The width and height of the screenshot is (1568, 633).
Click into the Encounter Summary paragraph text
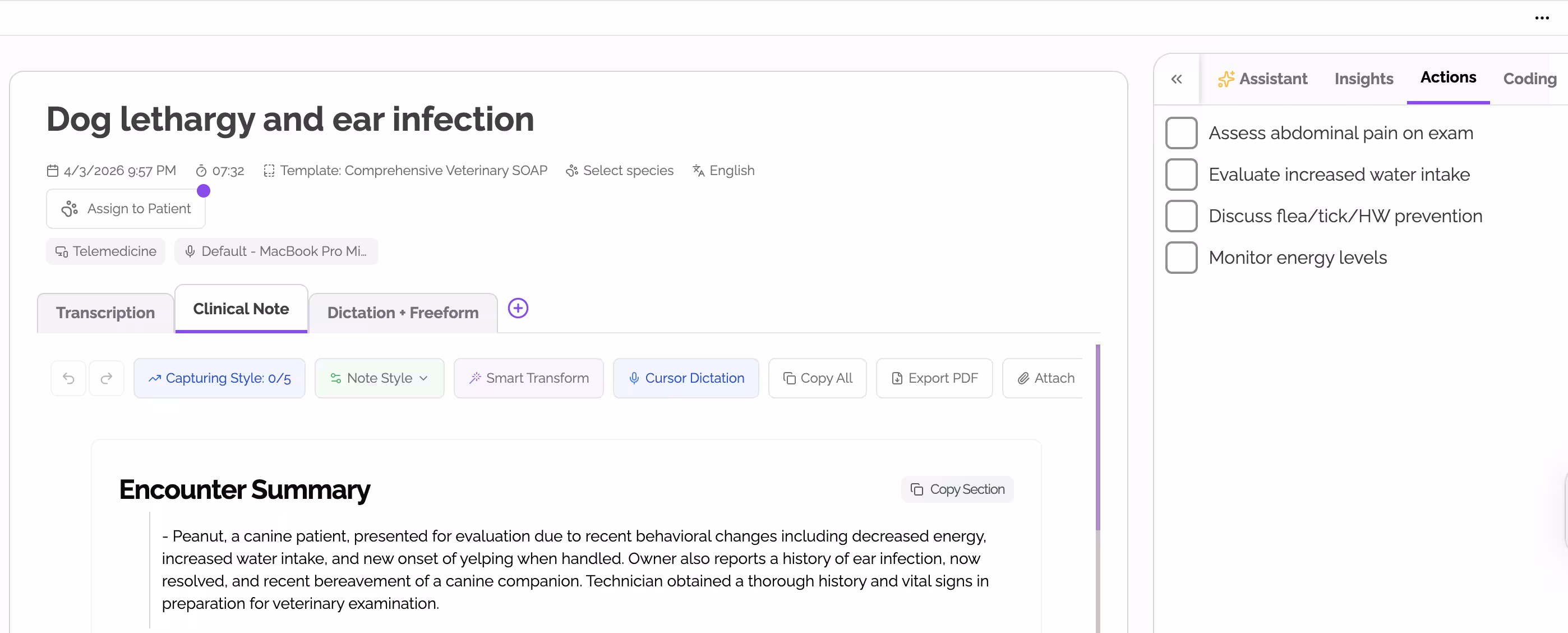tap(575, 570)
